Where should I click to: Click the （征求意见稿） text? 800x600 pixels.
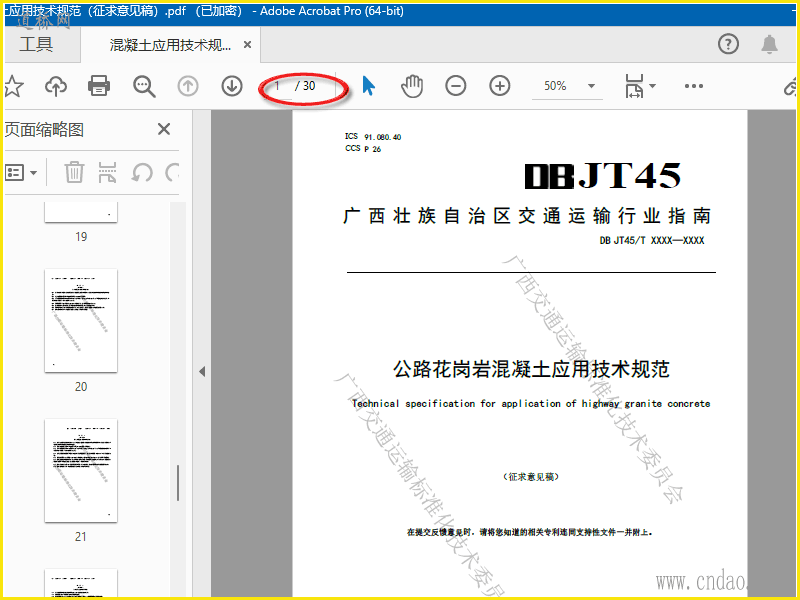tap(531, 477)
